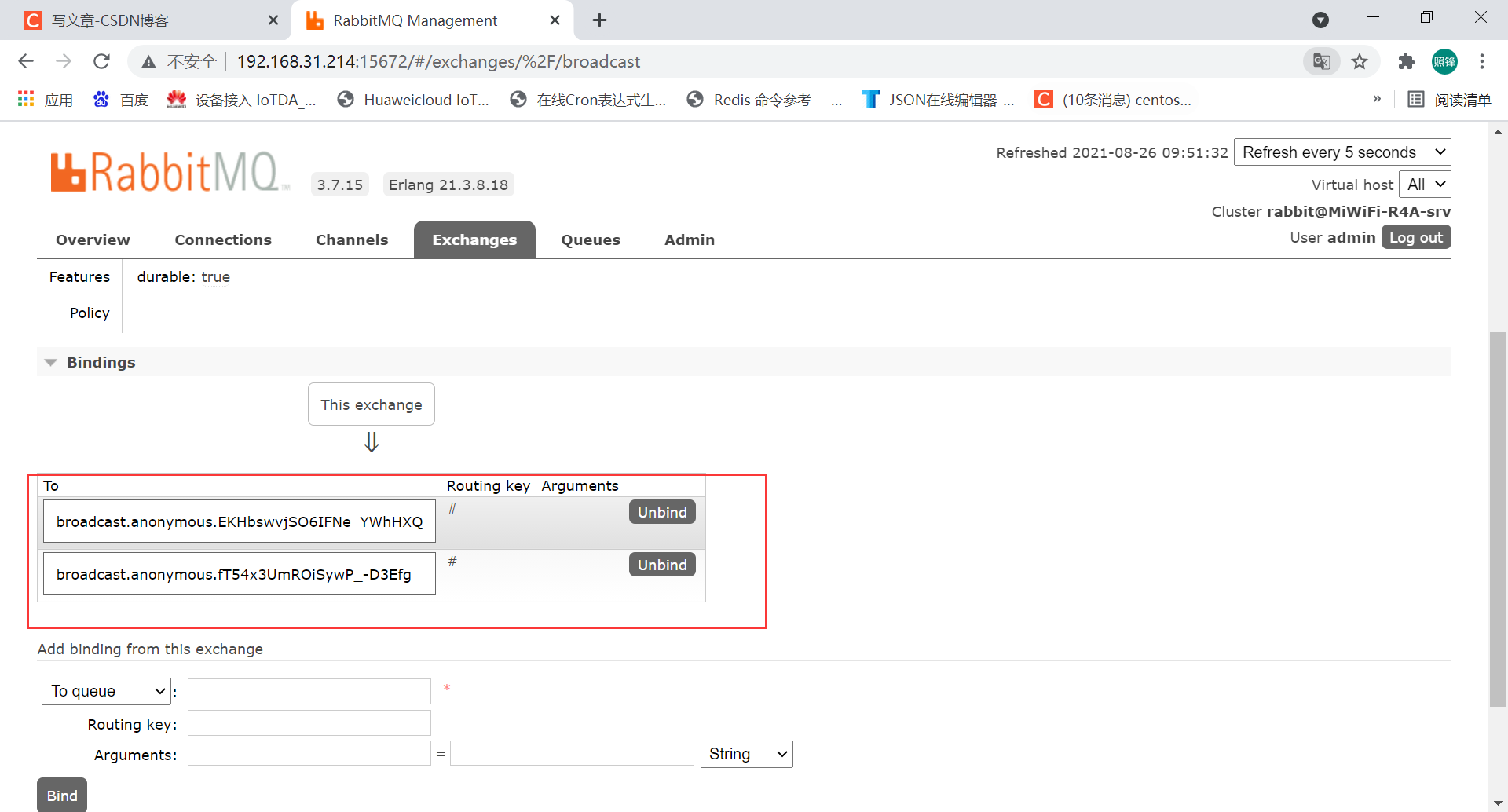Focus the To queue name field
The height and width of the screenshot is (812, 1508).
tap(309, 691)
